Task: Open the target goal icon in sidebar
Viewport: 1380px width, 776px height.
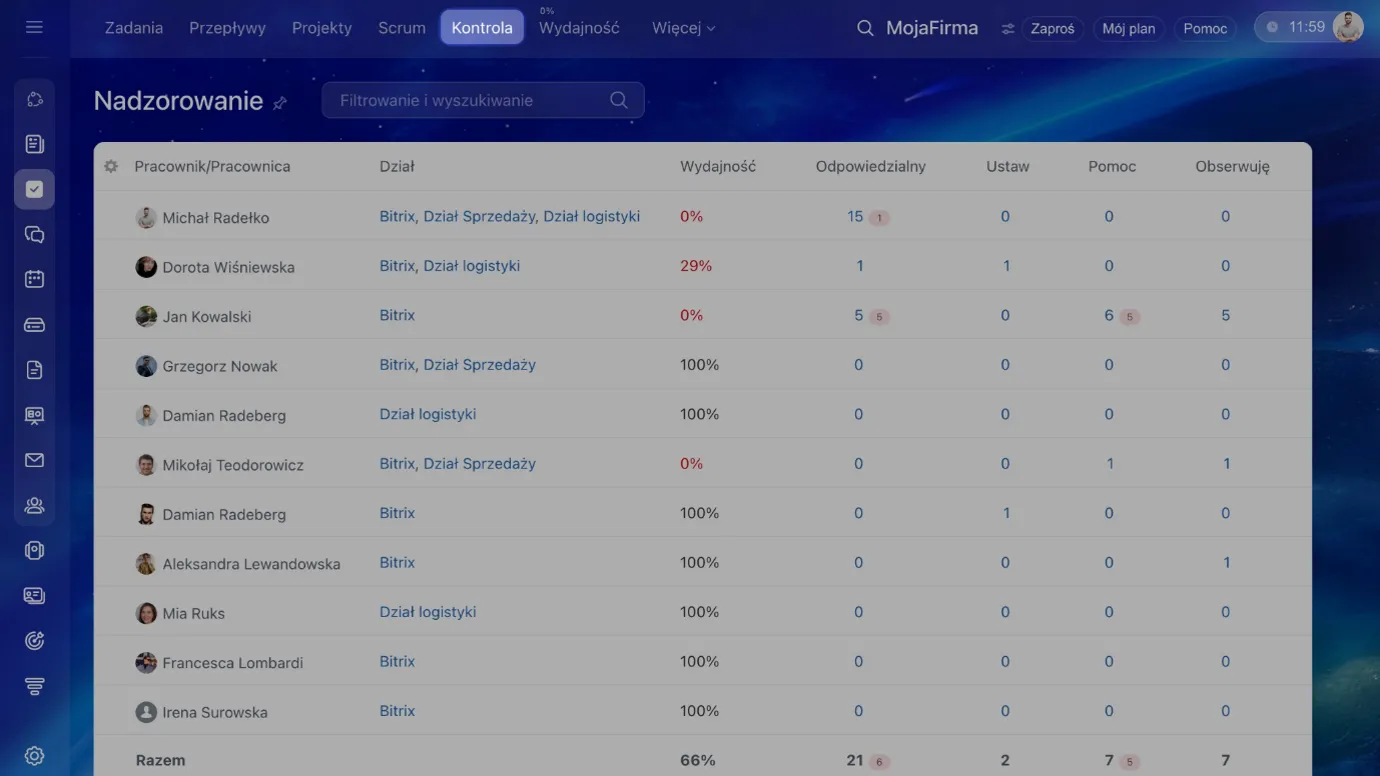Action: coord(34,641)
